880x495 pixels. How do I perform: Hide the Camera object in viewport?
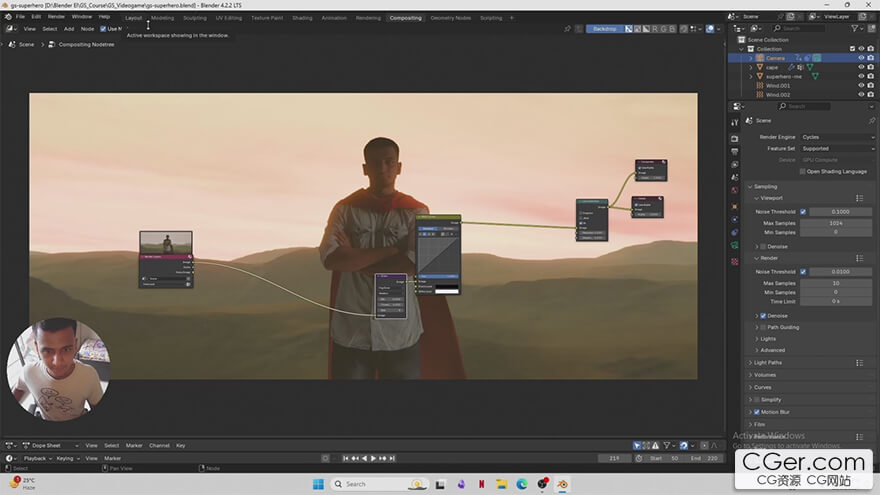coord(861,58)
